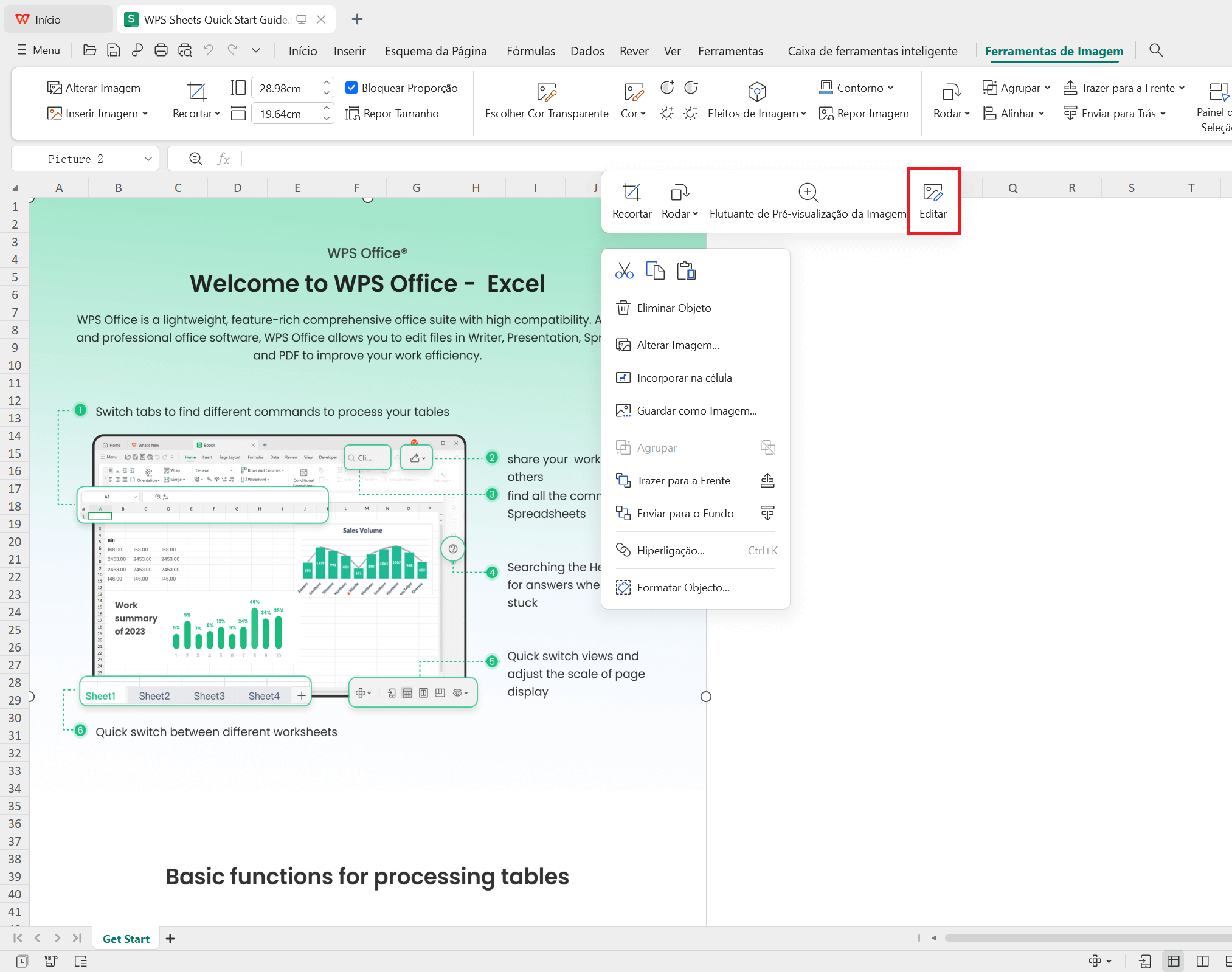Click the save icon in quick toolbar
Screen dimensions: 1232x972
tap(113, 50)
